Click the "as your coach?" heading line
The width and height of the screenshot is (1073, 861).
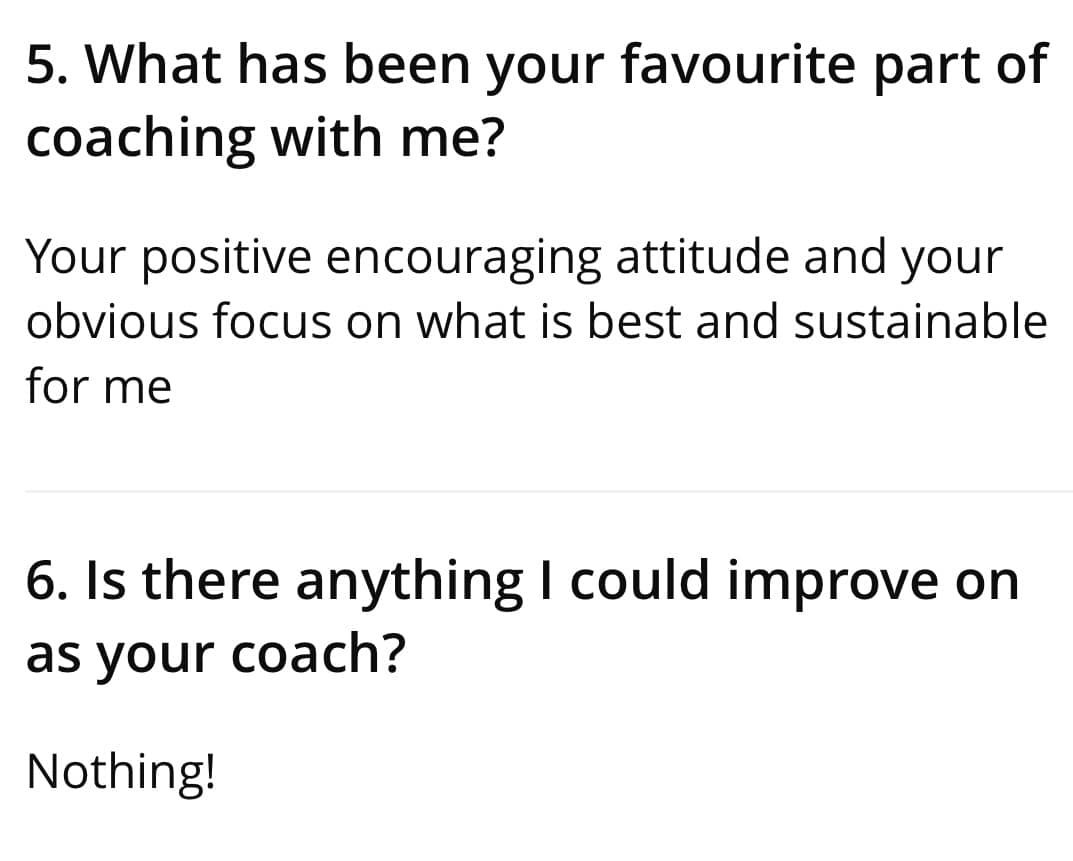point(215,651)
